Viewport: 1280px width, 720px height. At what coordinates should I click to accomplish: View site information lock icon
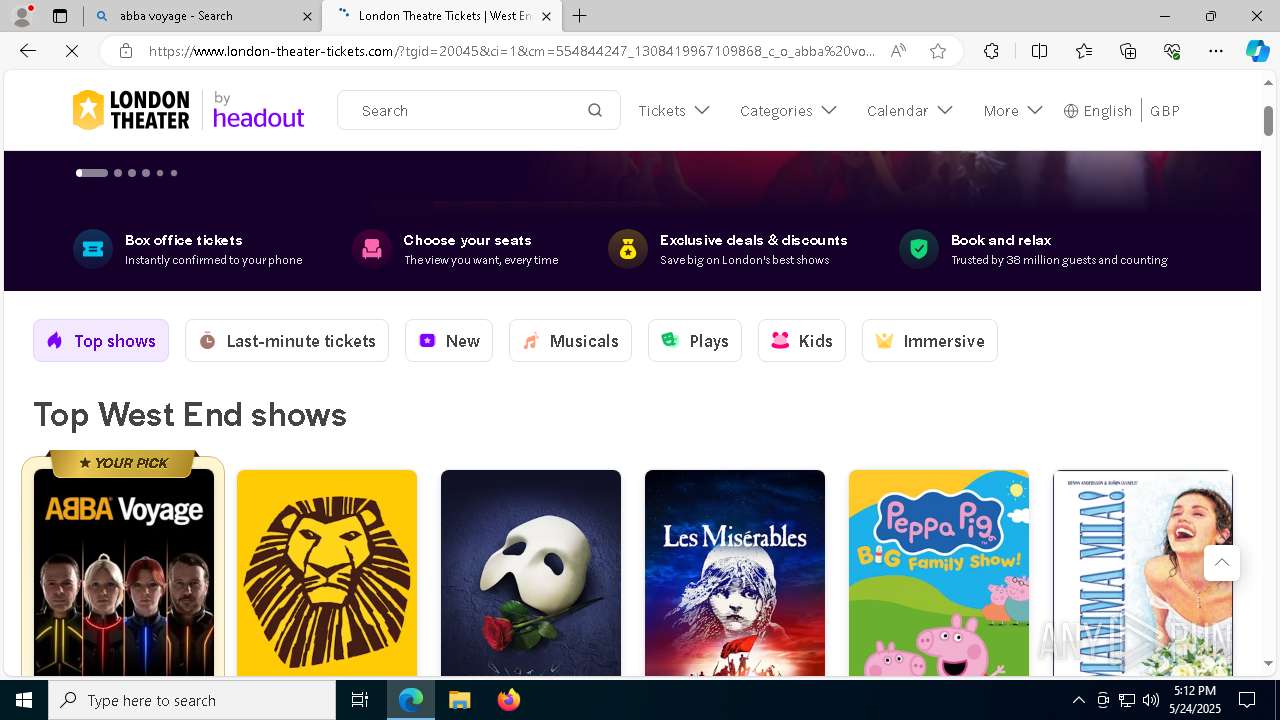pos(126,51)
